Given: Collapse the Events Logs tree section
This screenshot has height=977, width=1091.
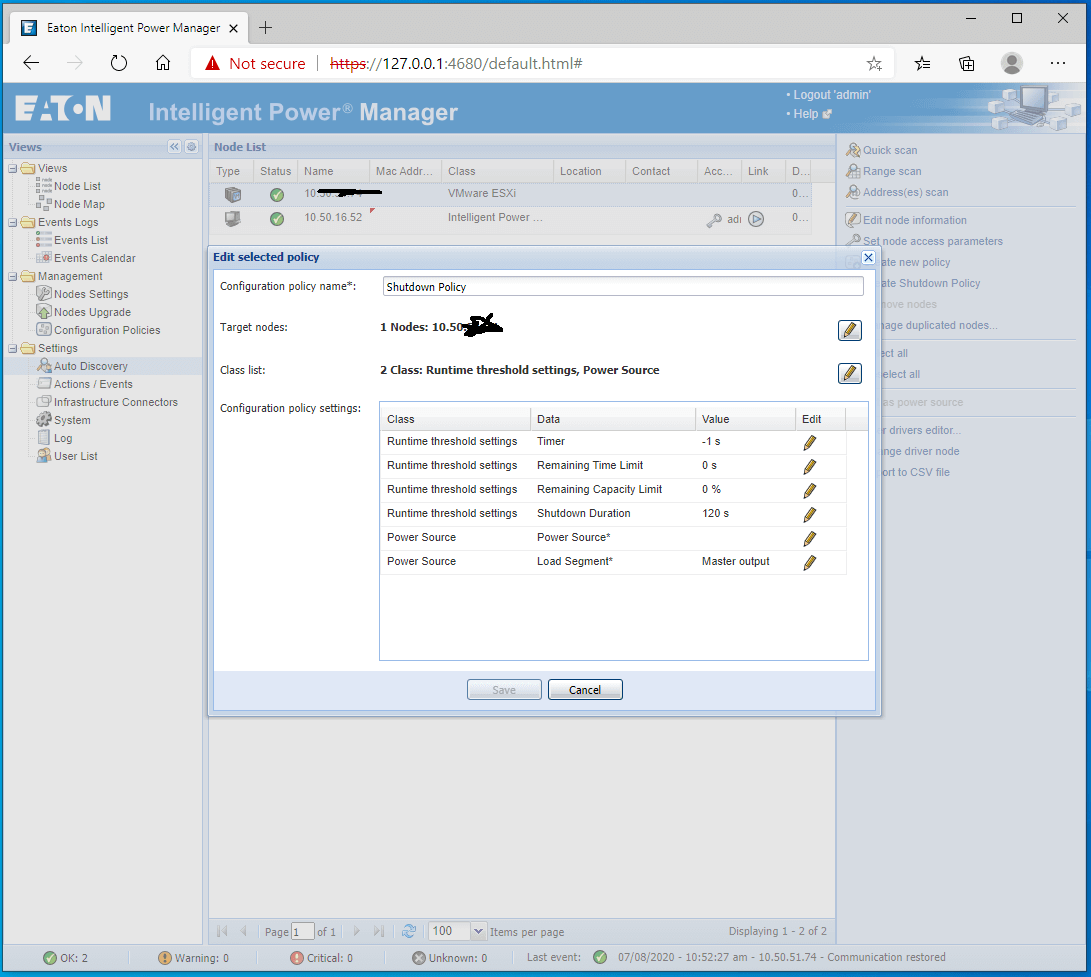Looking at the screenshot, I should tap(11, 221).
